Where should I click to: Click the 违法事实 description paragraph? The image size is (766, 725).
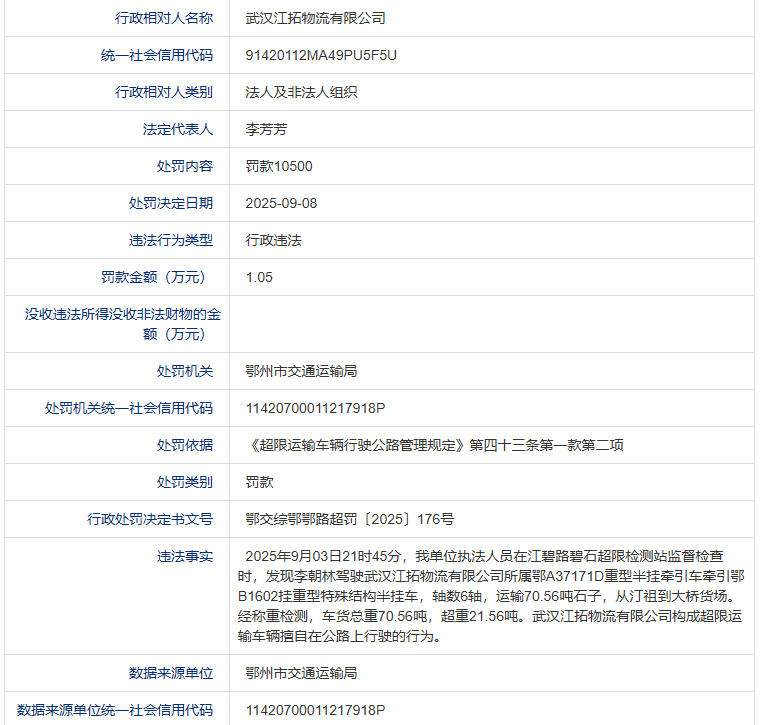pos(490,595)
